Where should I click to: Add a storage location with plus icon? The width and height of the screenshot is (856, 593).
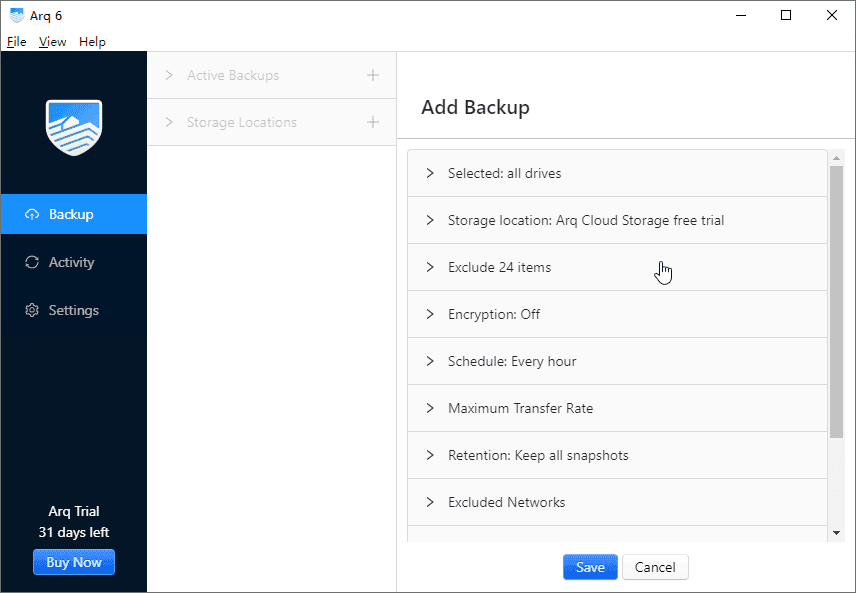pyautogui.click(x=373, y=122)
